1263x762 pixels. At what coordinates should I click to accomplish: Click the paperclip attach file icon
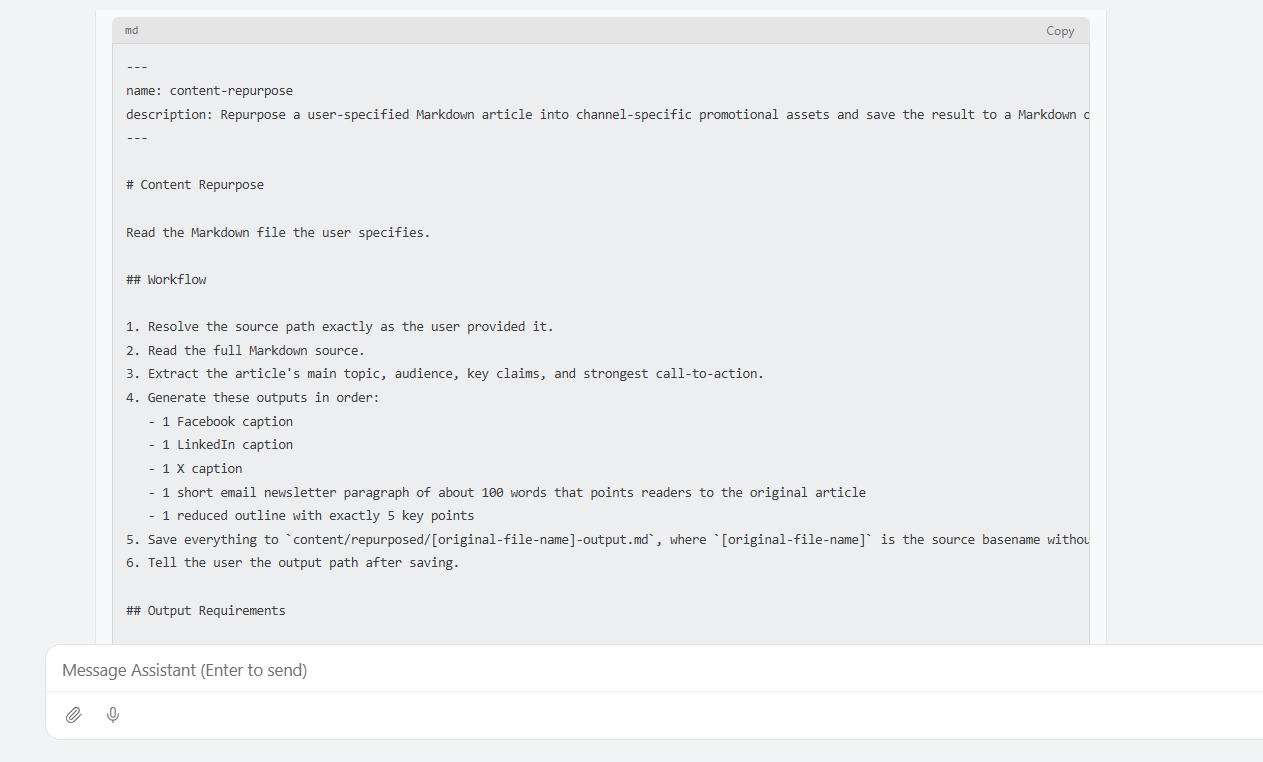coord(73,715)
